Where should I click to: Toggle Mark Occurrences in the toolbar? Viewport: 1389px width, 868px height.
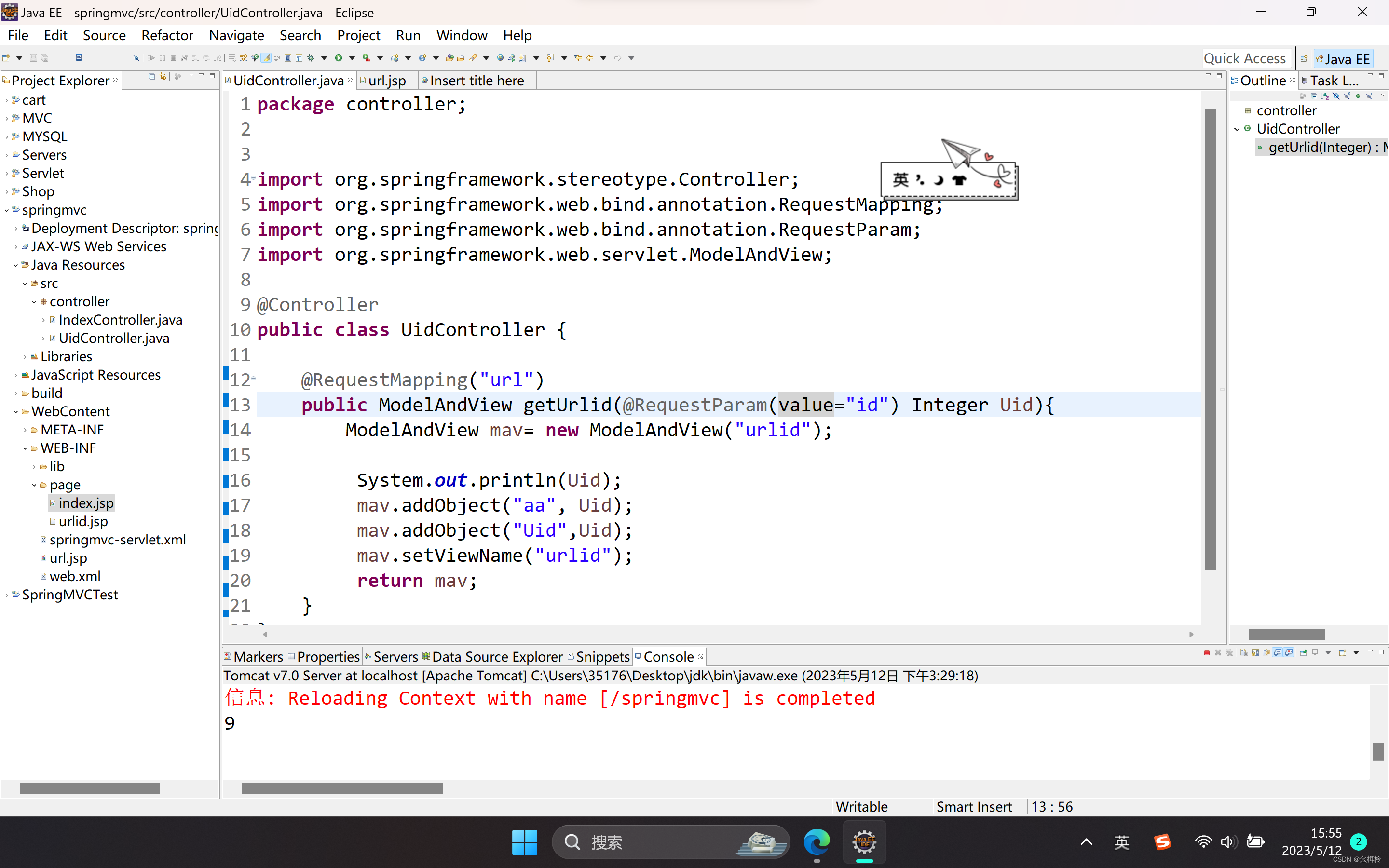pos(266,58)
